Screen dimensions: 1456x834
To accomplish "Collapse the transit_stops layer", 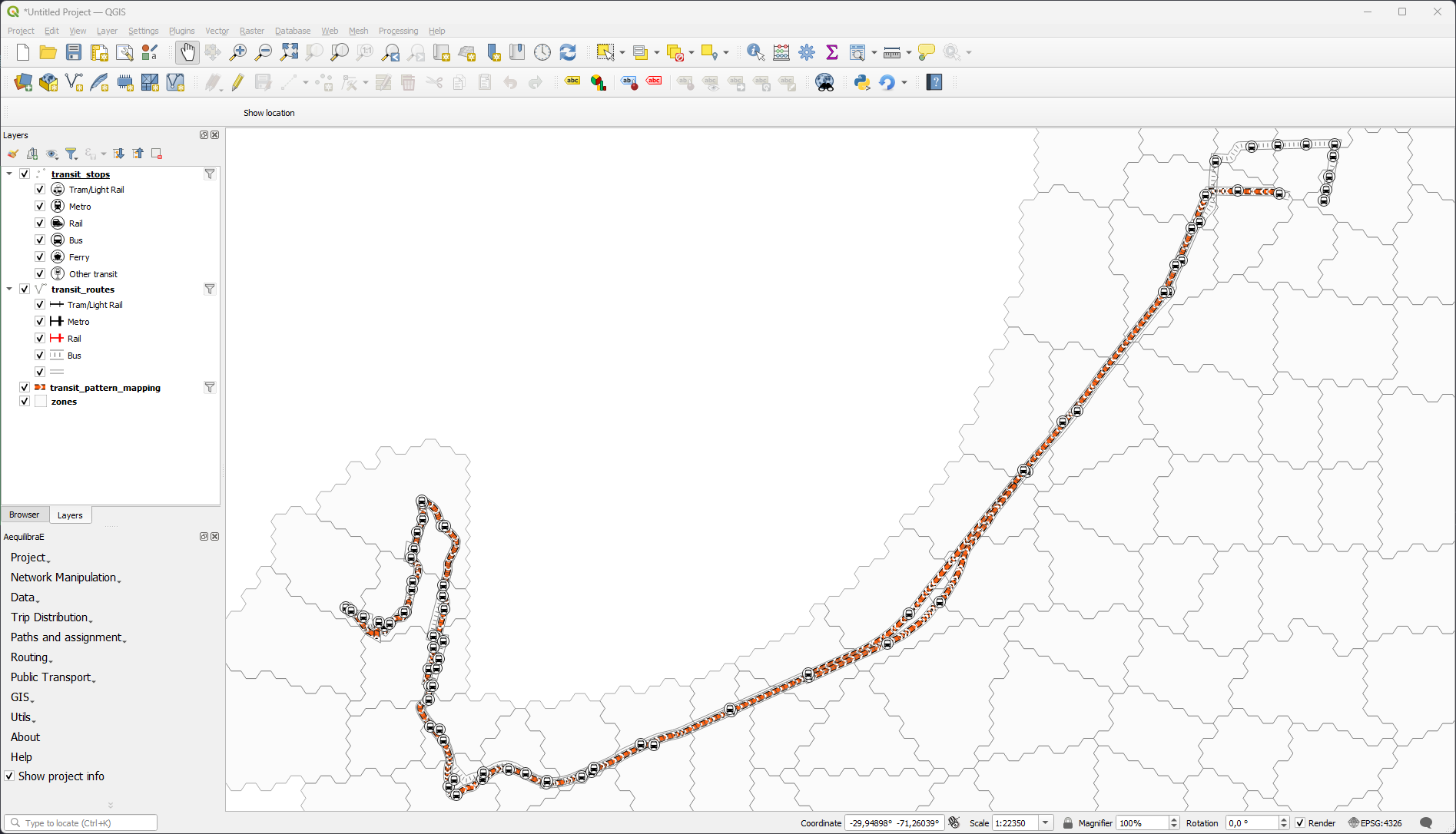I will (x=9, y=174).
